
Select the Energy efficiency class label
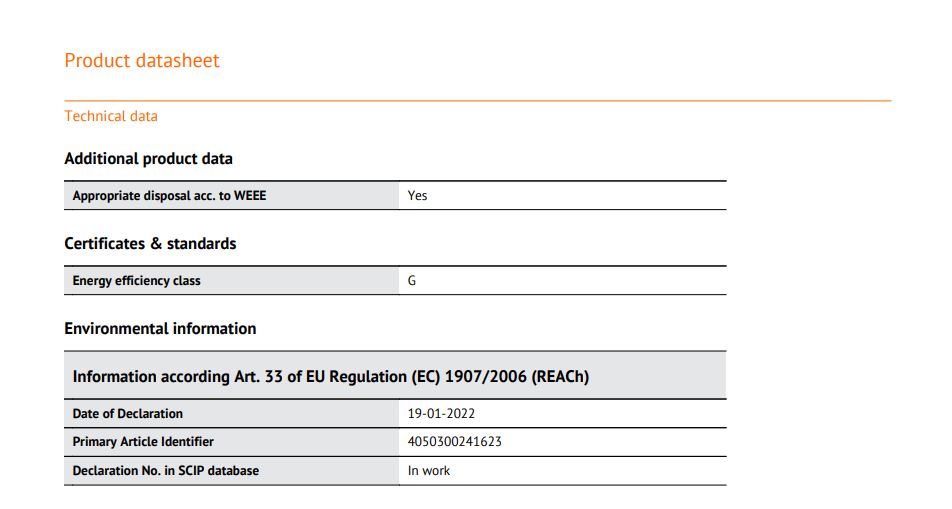point(137,281)
